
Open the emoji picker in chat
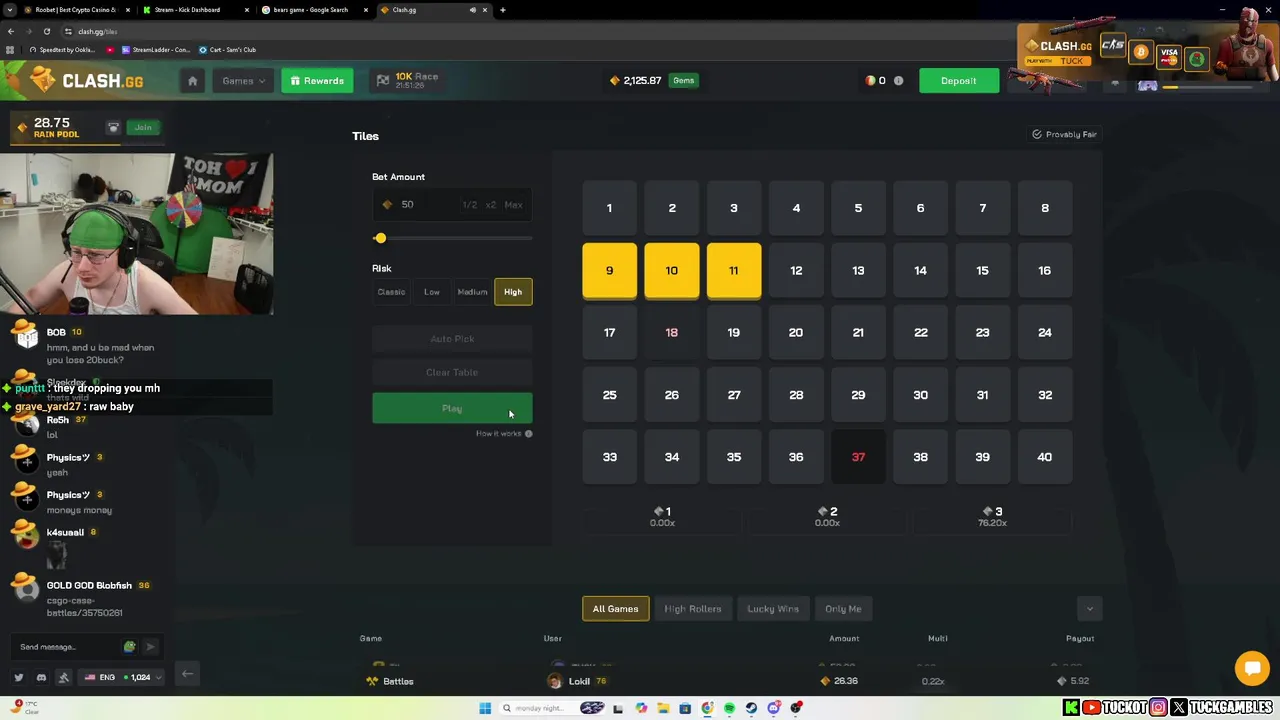tap(129, 647)
